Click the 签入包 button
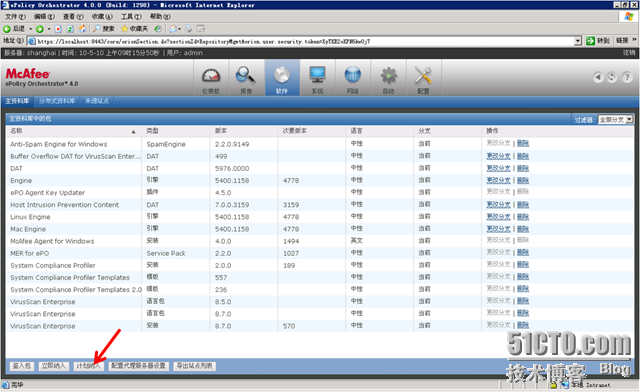The image size is (640, 392). tap(22, 366)
